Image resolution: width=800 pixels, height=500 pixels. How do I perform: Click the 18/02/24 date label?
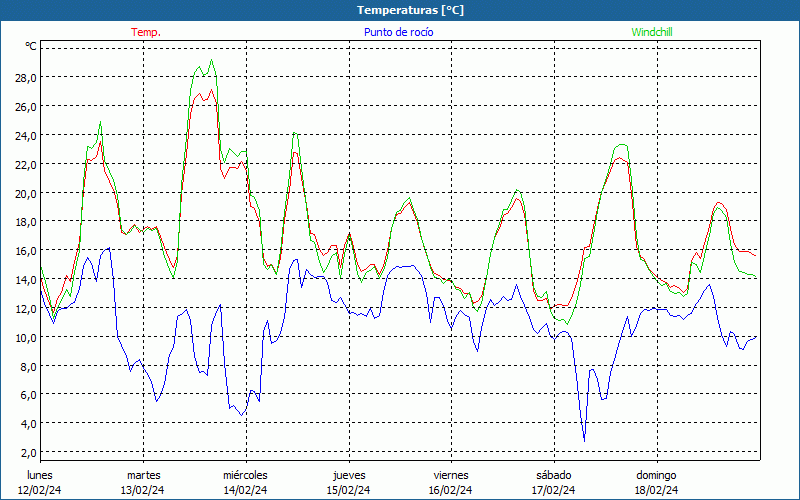point(657,490)
